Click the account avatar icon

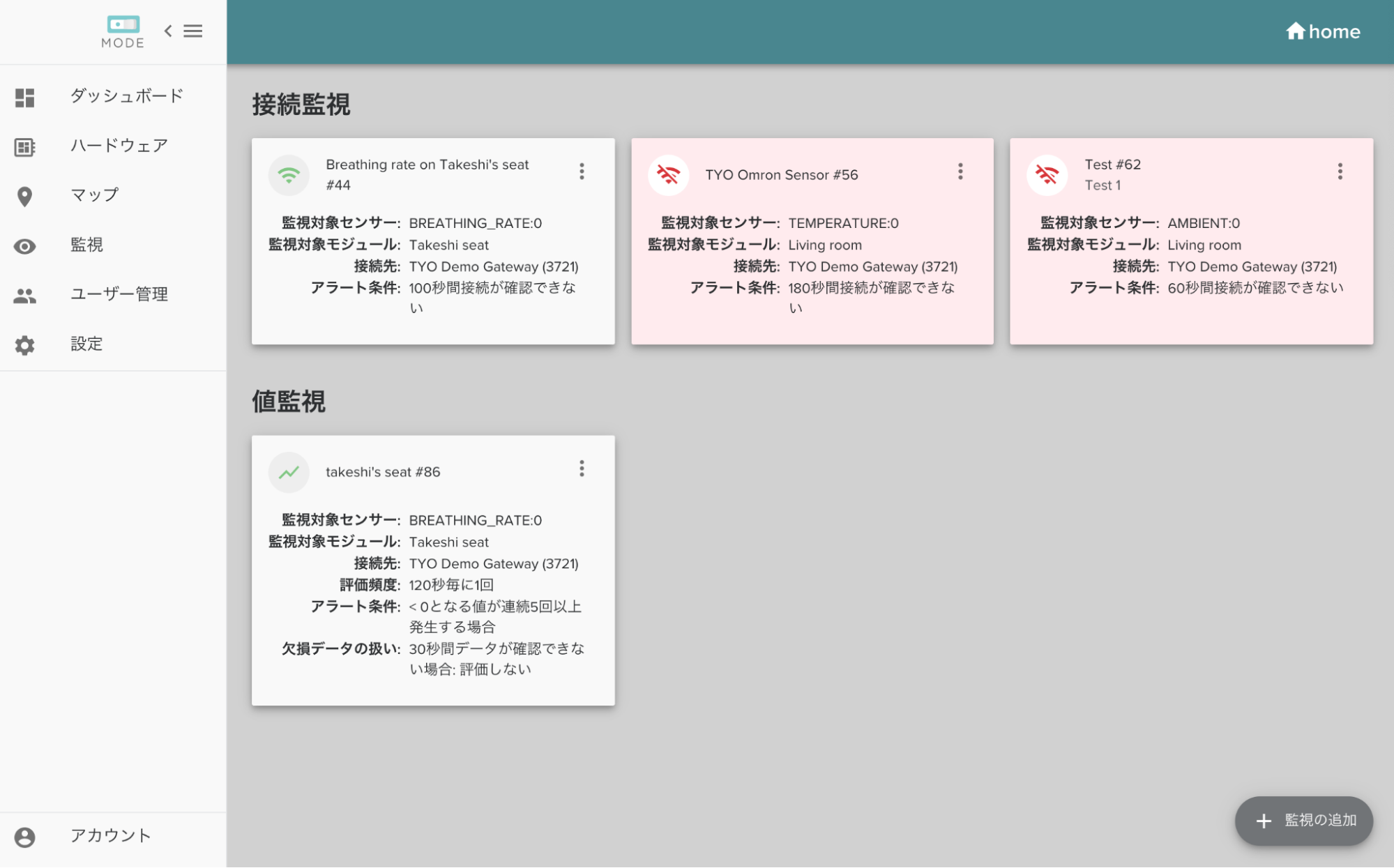coord(25,837)
